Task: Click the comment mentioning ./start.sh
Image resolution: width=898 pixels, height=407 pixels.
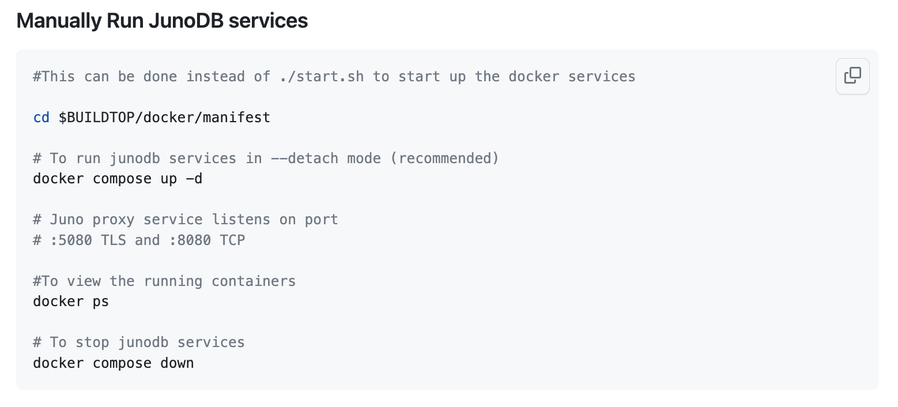Action: click(x=334, y=76)
